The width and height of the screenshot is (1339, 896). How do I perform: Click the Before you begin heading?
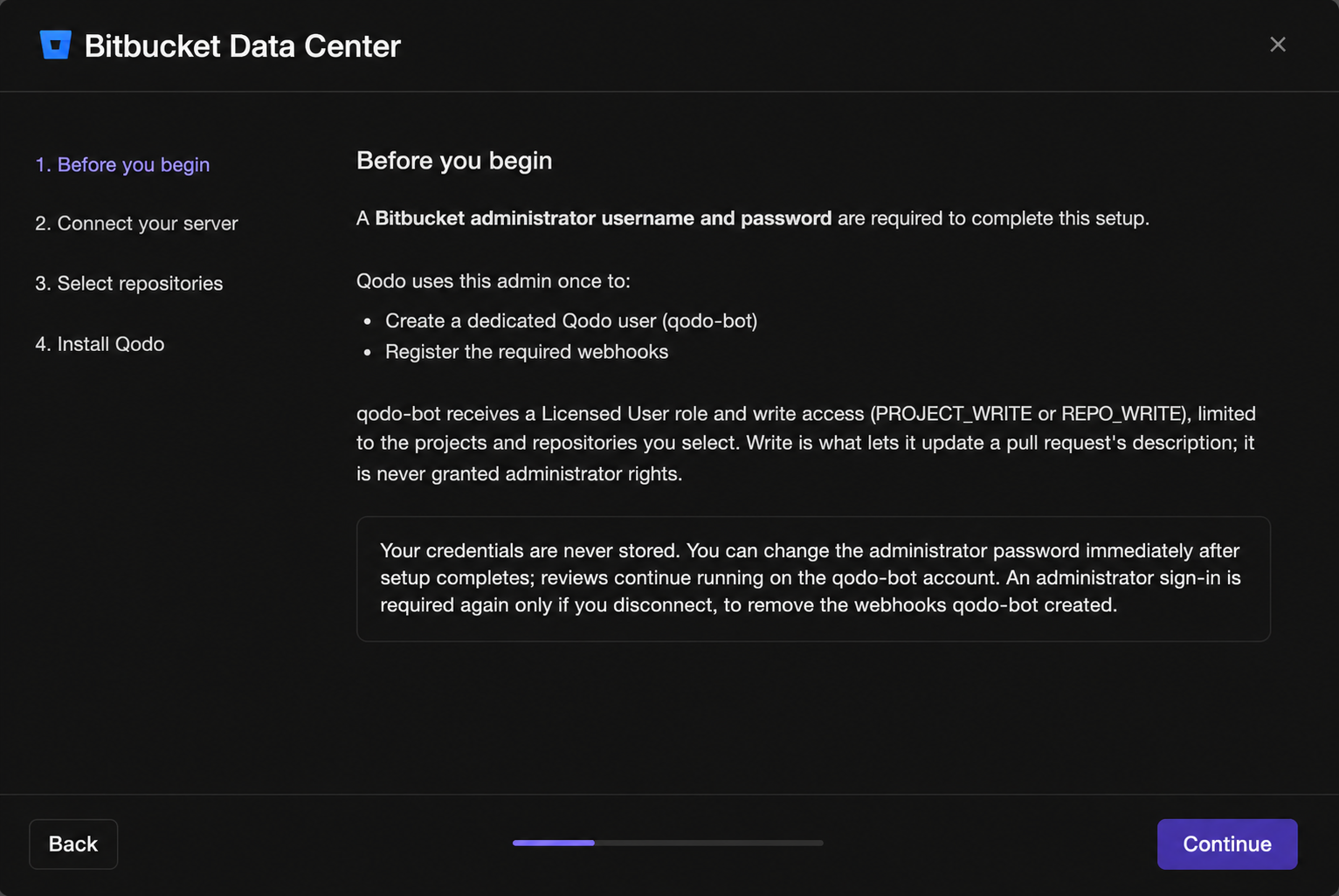[x=454, y=161]
